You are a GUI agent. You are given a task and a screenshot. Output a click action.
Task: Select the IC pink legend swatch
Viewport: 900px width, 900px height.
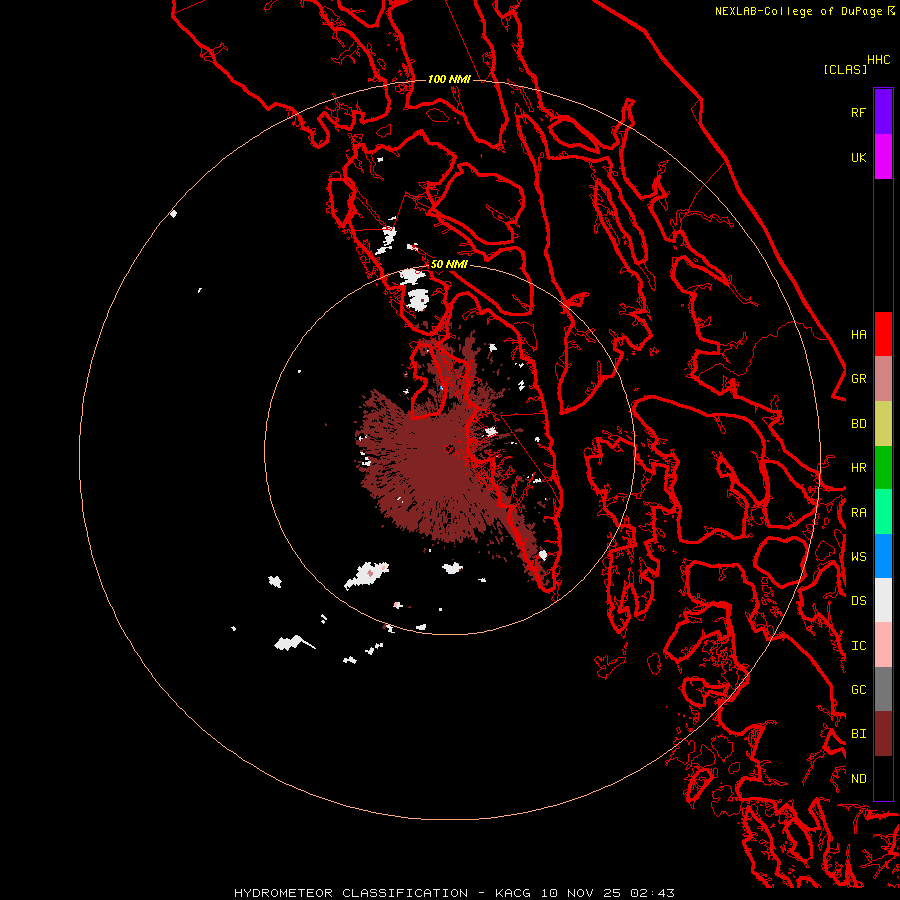[x=883, y=645]
